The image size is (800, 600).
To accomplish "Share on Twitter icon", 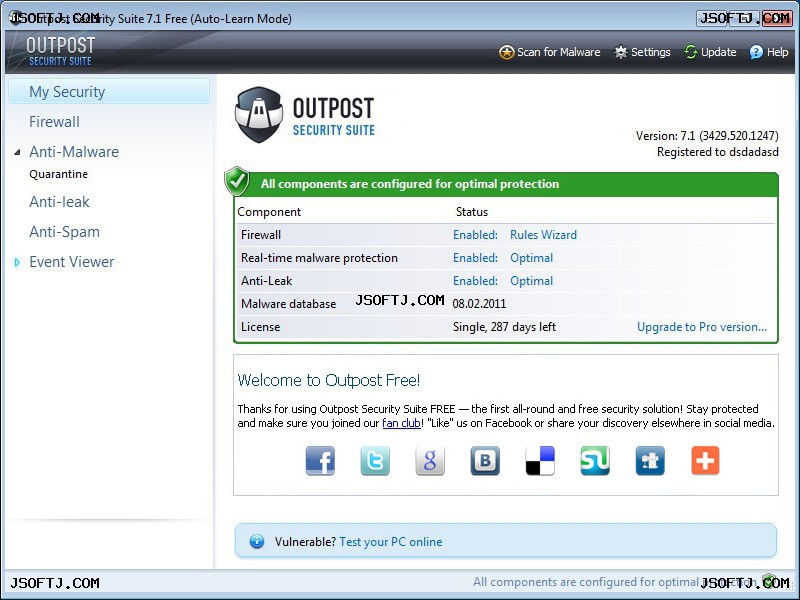I will click(375, 461).
